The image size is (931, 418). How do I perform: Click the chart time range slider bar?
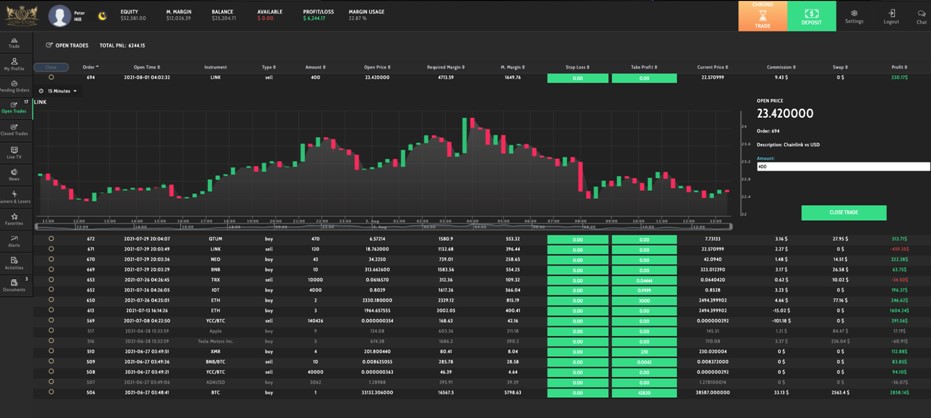coord(384,226)
